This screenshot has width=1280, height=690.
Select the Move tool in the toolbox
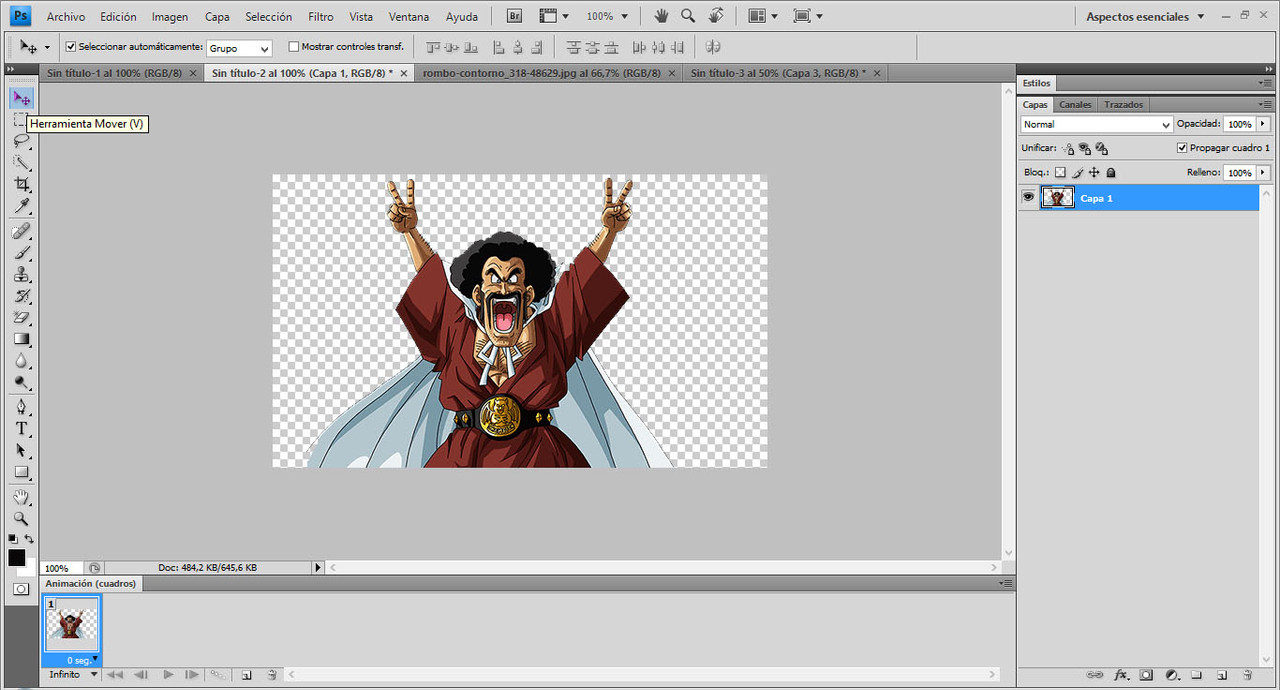[x=21, y=98]
